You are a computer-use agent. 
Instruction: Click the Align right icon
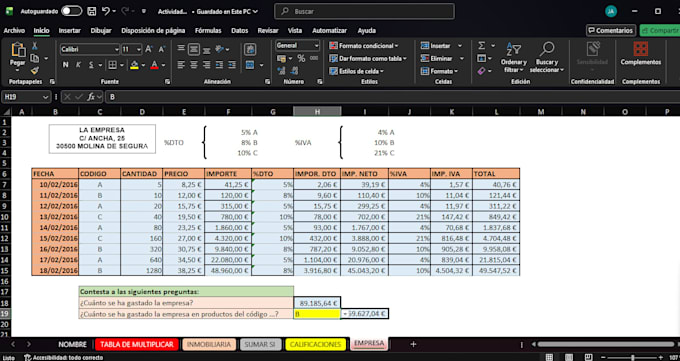(x=207, y=65)
